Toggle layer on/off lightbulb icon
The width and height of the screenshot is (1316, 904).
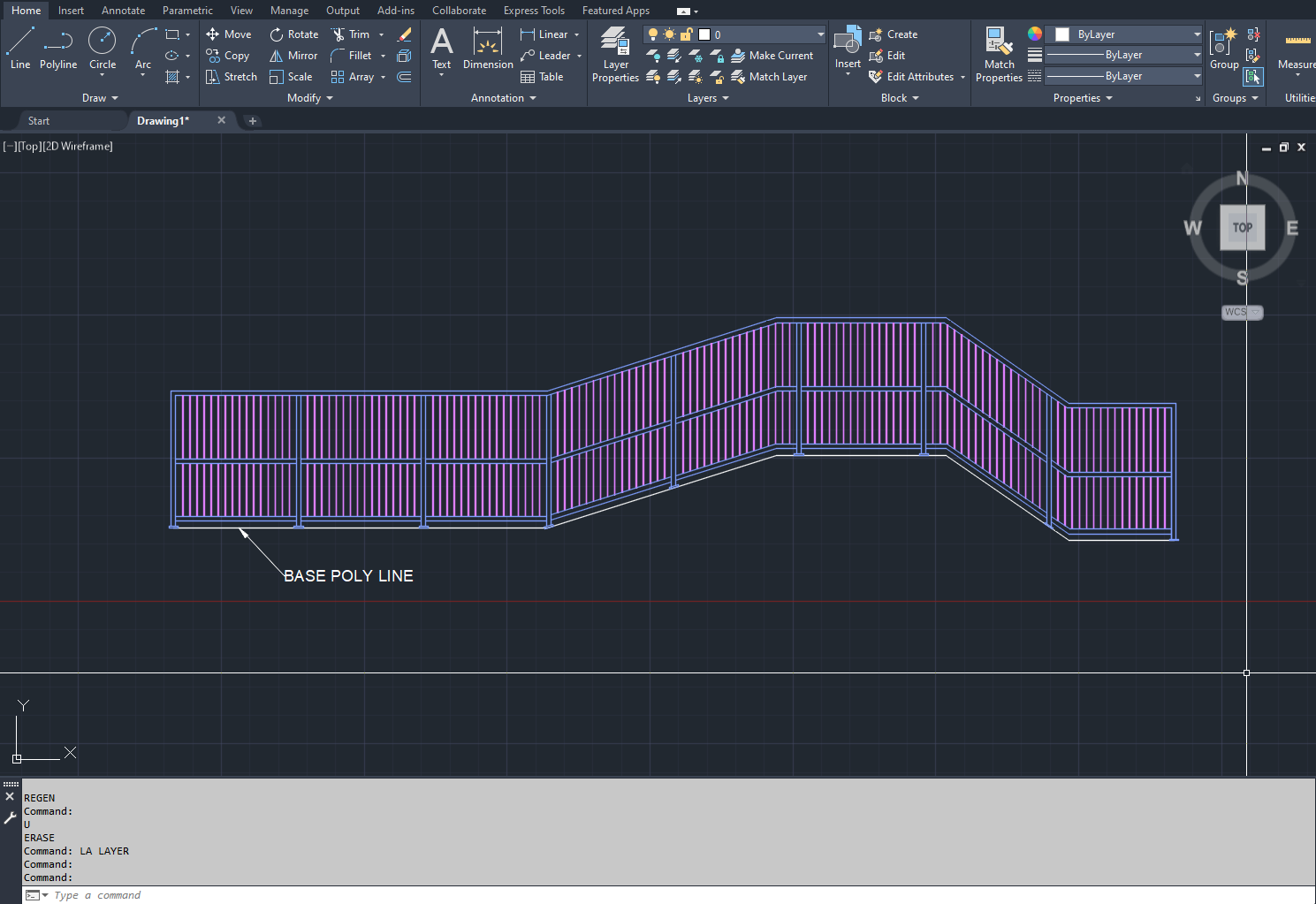pyautogui.click(x=653, y=34)
